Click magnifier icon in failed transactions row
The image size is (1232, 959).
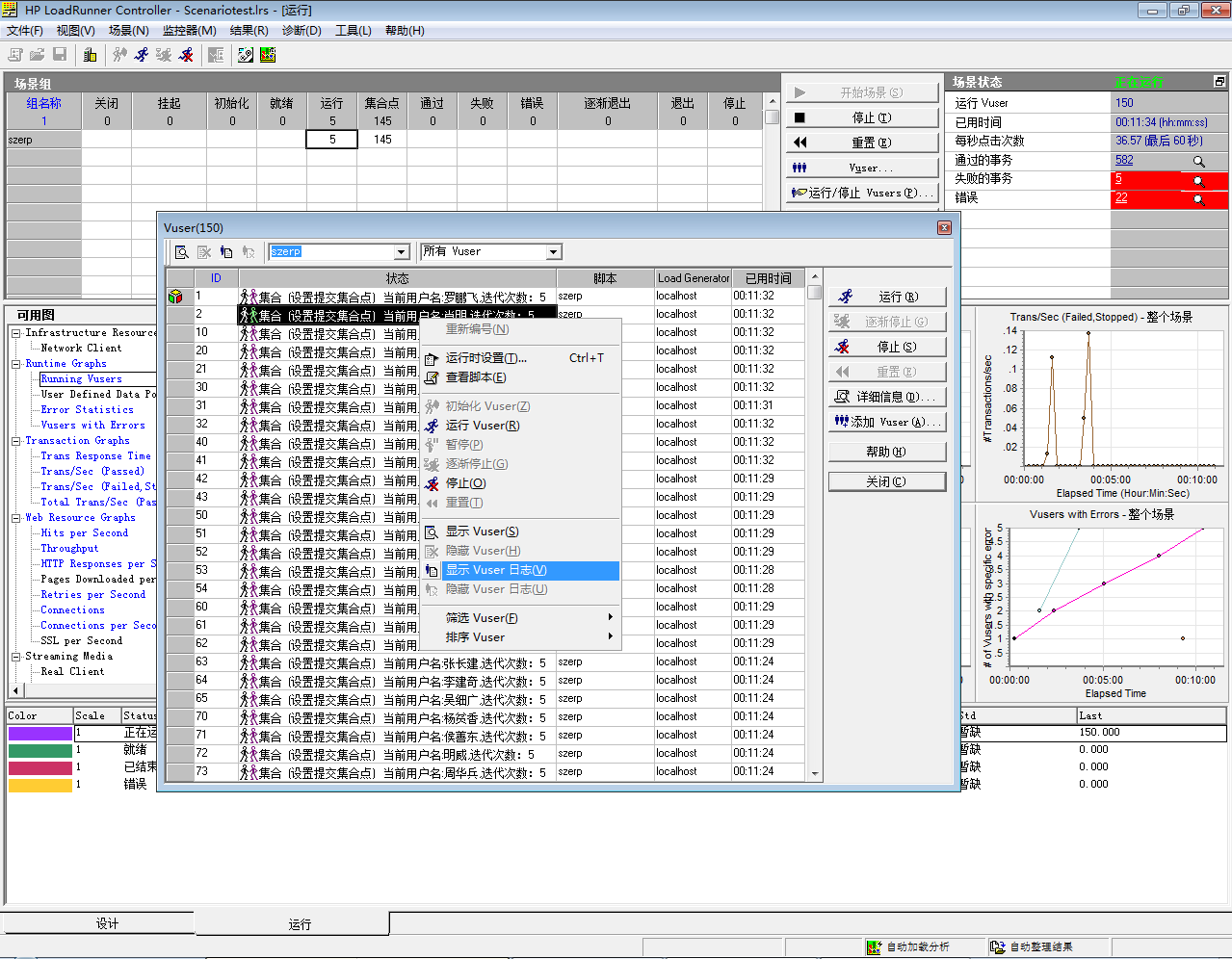(x=1198, y=180)
